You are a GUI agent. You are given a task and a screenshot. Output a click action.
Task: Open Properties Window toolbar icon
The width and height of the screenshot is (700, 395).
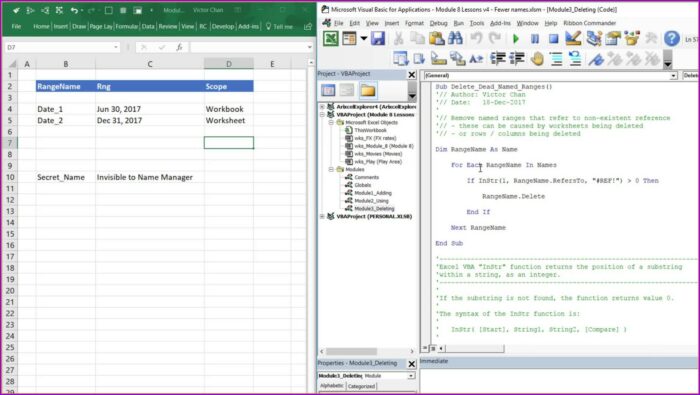click(613, 39)
